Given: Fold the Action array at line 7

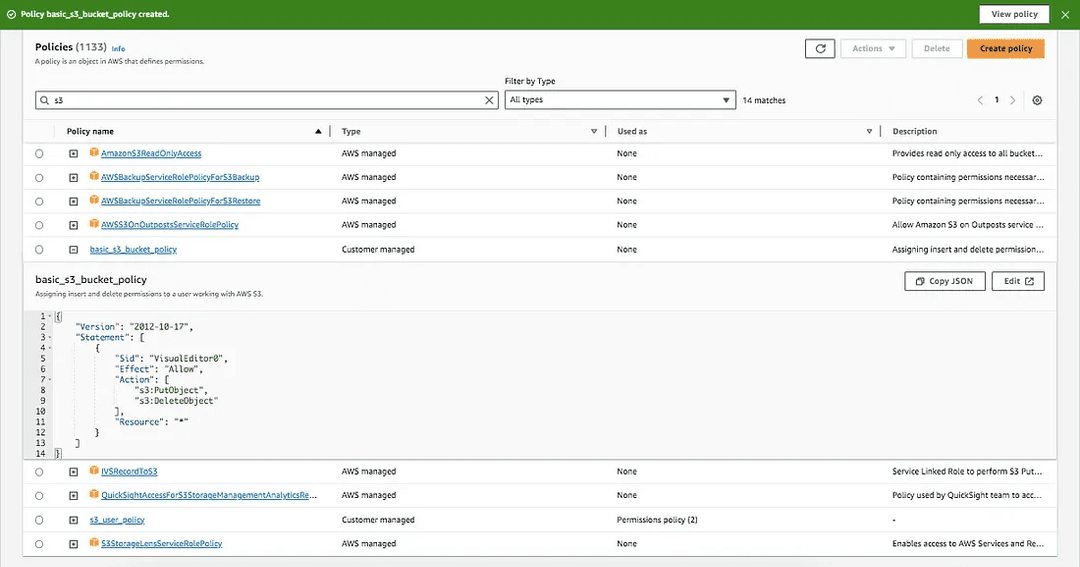Looking at the screenshot, I should 50,380.
